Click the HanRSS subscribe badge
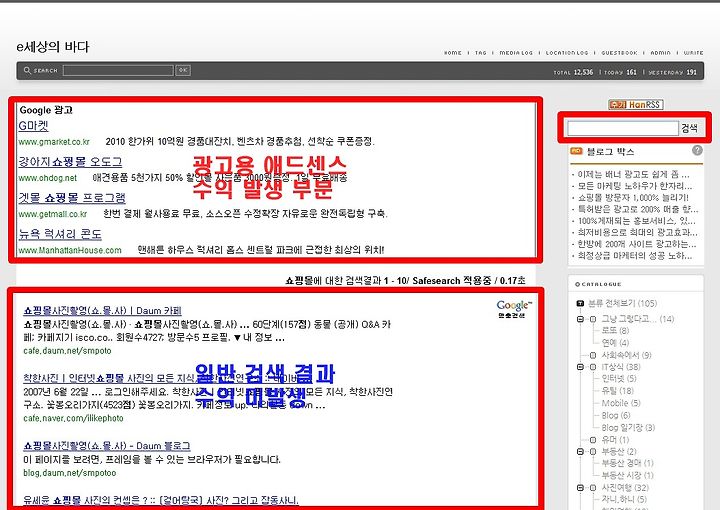The width and height of the screenshot is (720, 510). [x=636, y=105]
